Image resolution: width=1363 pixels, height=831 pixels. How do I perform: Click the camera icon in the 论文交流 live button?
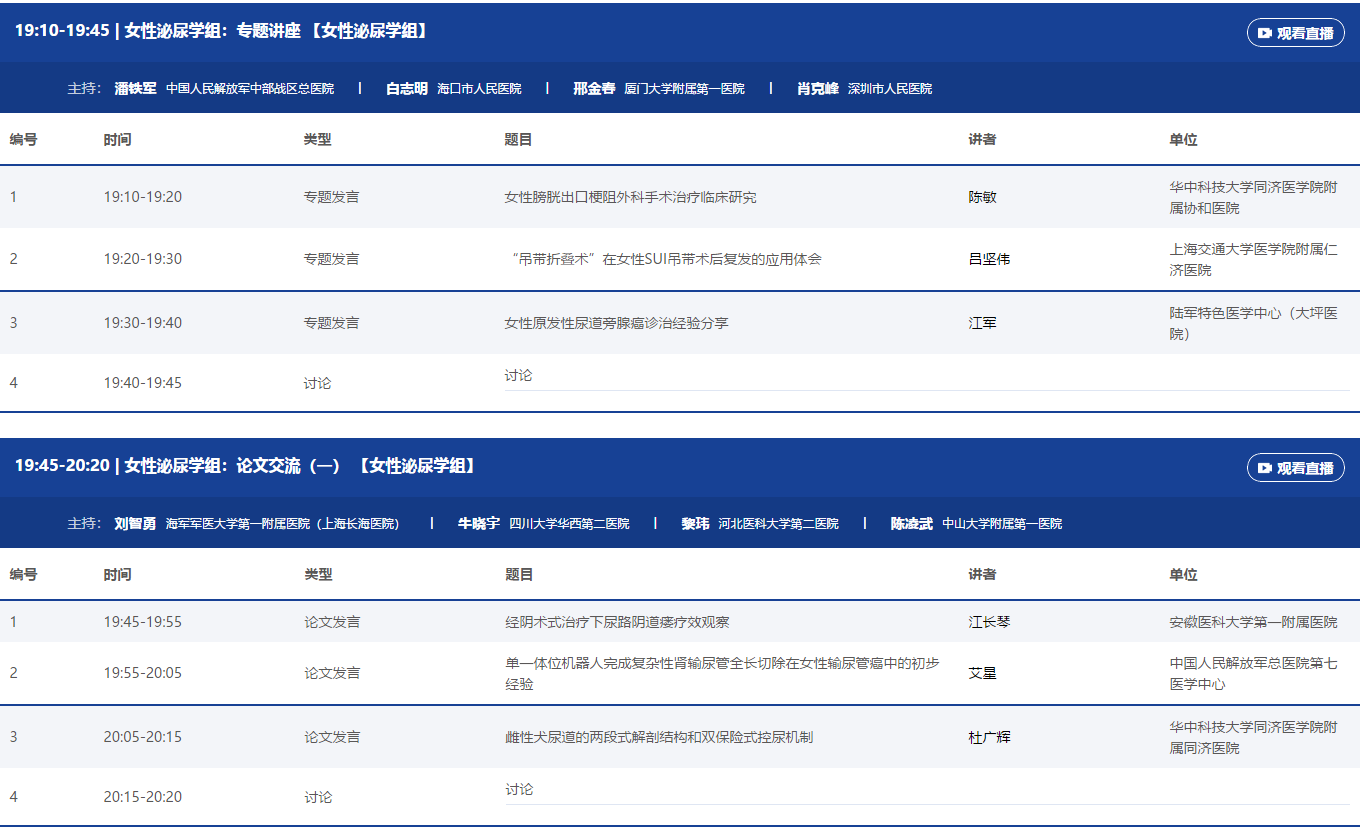click(1265, 468)
